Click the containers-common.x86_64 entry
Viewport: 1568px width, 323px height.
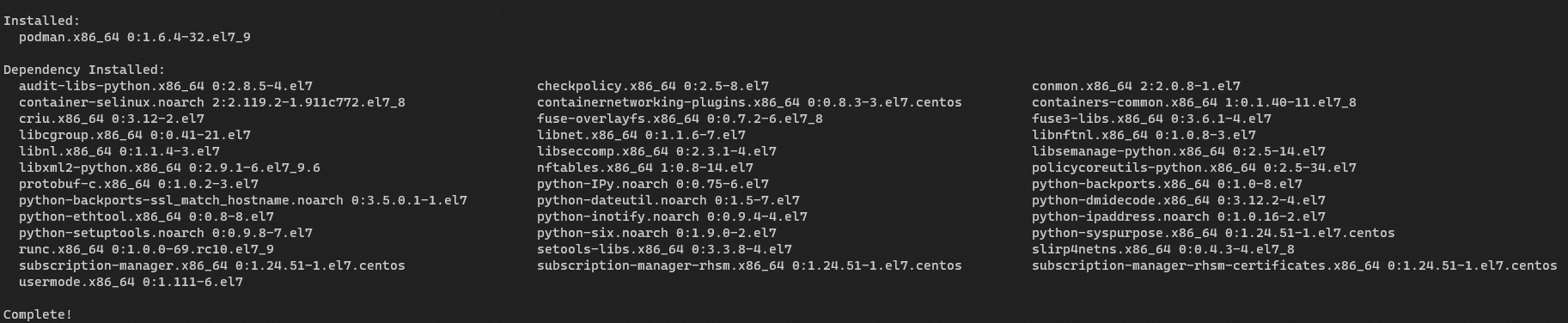[1194, 102]
